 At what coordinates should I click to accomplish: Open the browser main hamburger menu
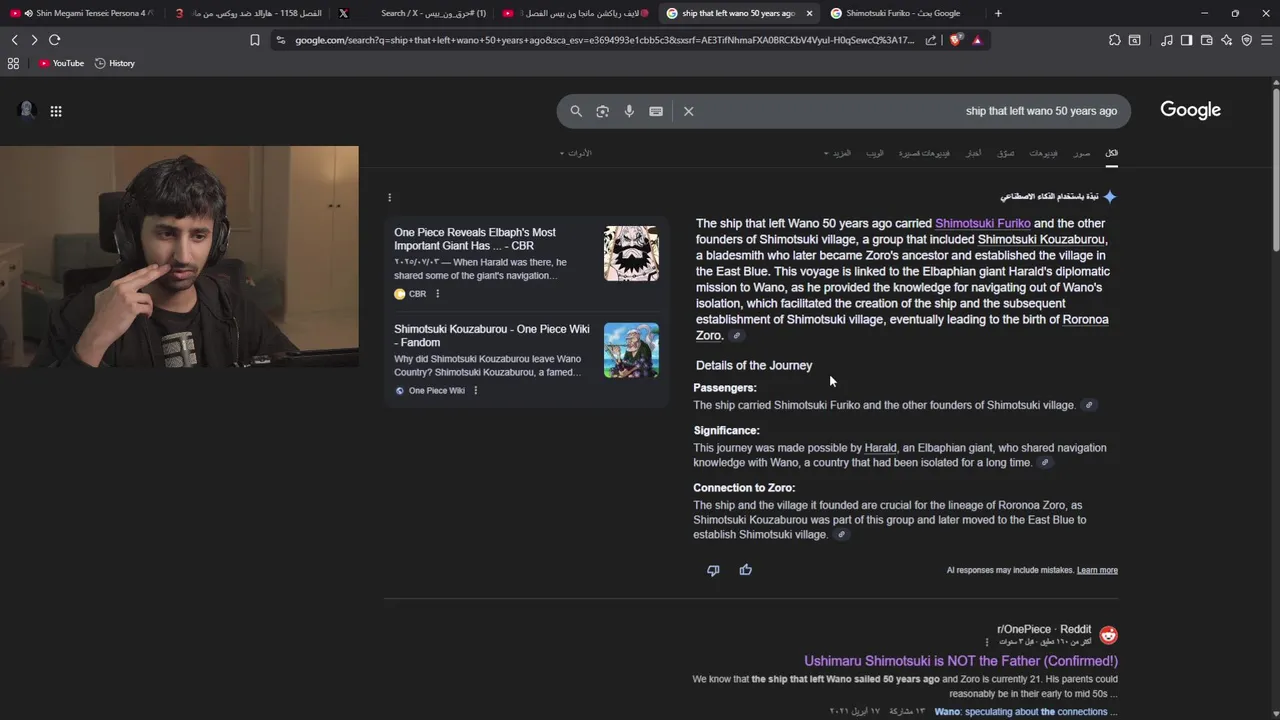(1267, 40)
